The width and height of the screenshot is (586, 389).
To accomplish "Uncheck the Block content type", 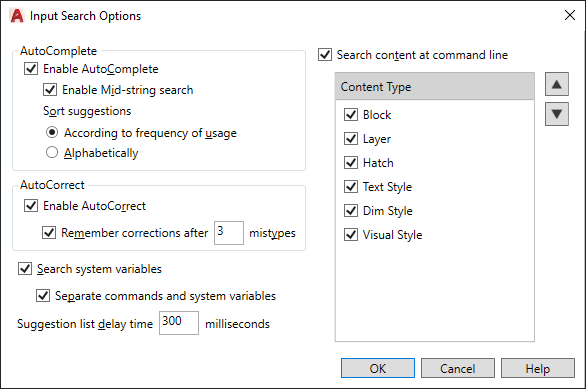I will click(x=351, y=114).
